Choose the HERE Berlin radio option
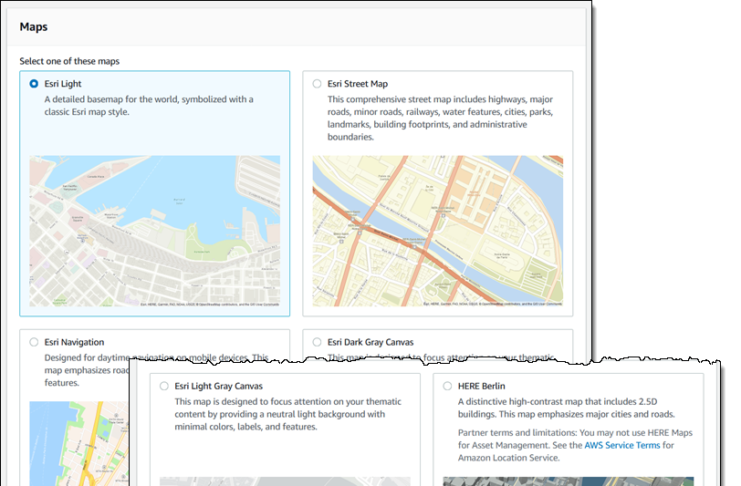 447,386
